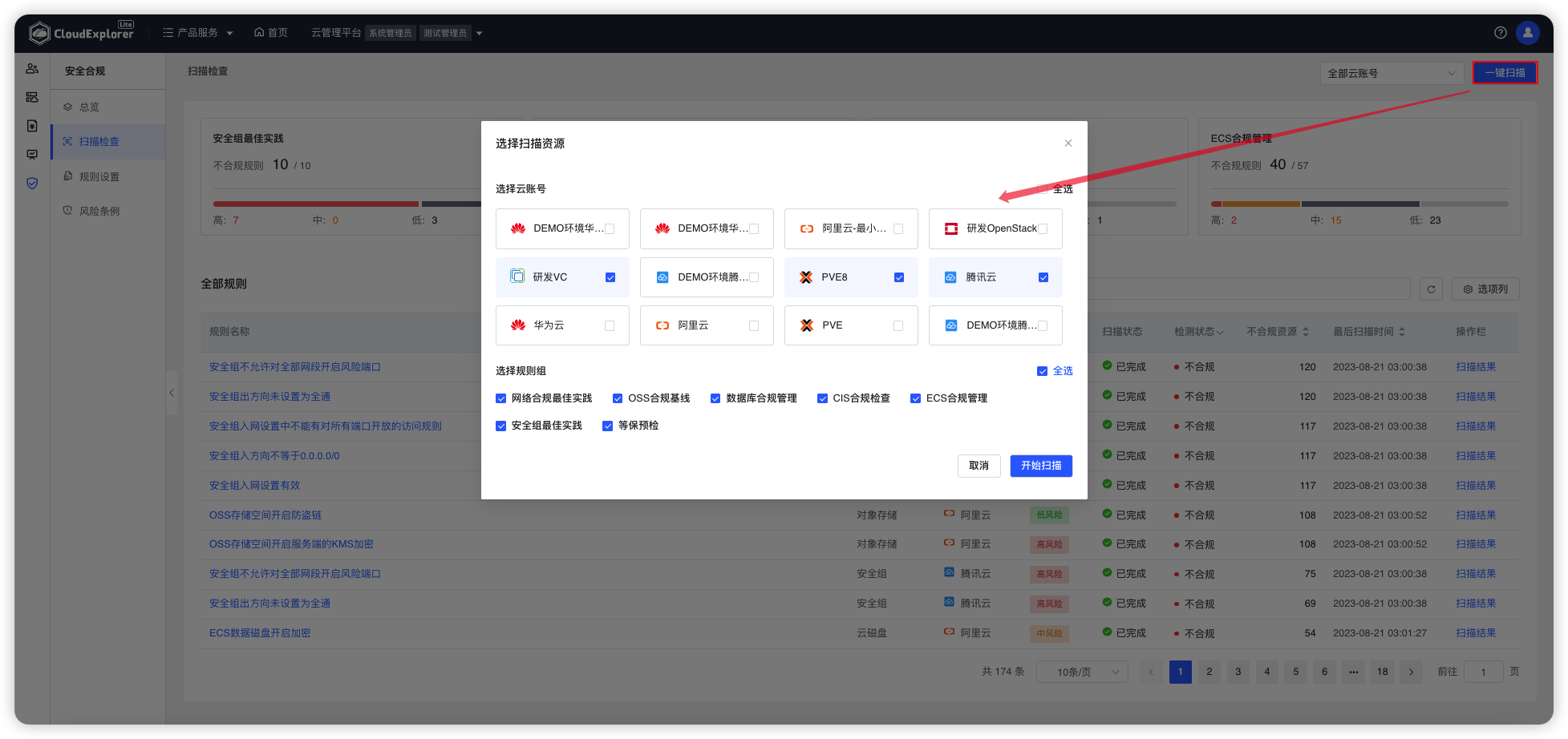This screenshot has height=739, width=1568.
Task: Select the 研发VC account card
Action: point(562,277)
